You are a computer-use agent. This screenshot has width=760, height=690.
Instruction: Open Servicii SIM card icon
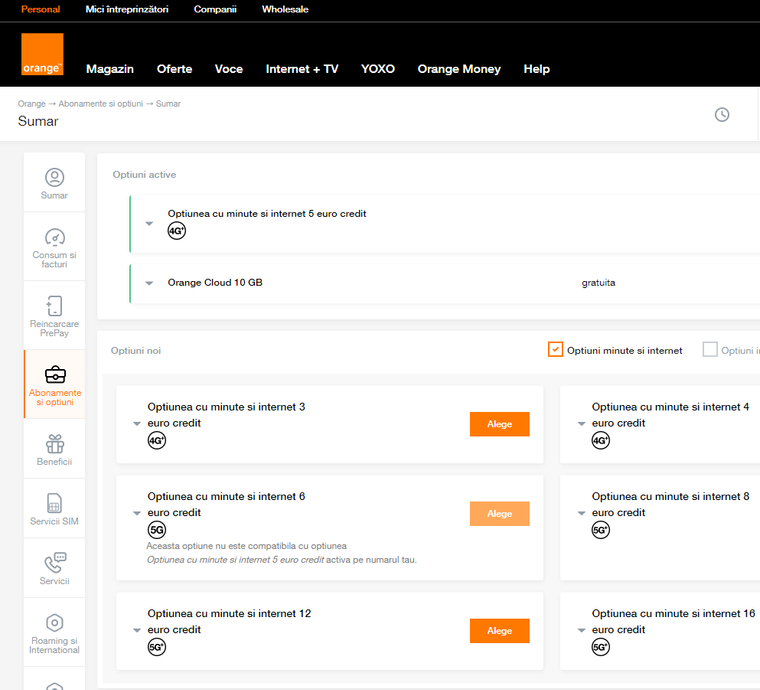coord(54,503)
